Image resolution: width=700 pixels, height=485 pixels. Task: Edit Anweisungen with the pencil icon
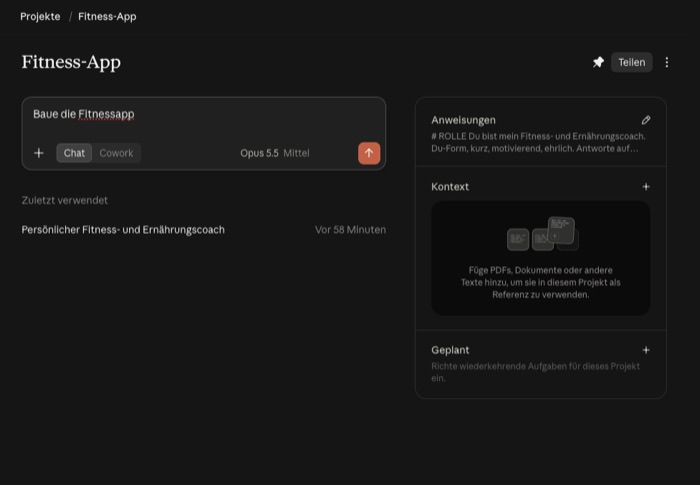click(646, 120)
